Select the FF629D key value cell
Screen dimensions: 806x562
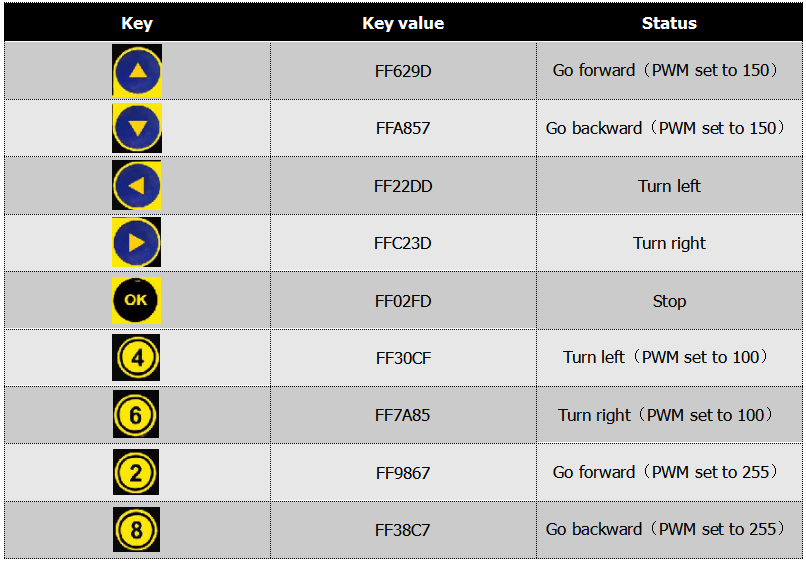pos(403,71)
